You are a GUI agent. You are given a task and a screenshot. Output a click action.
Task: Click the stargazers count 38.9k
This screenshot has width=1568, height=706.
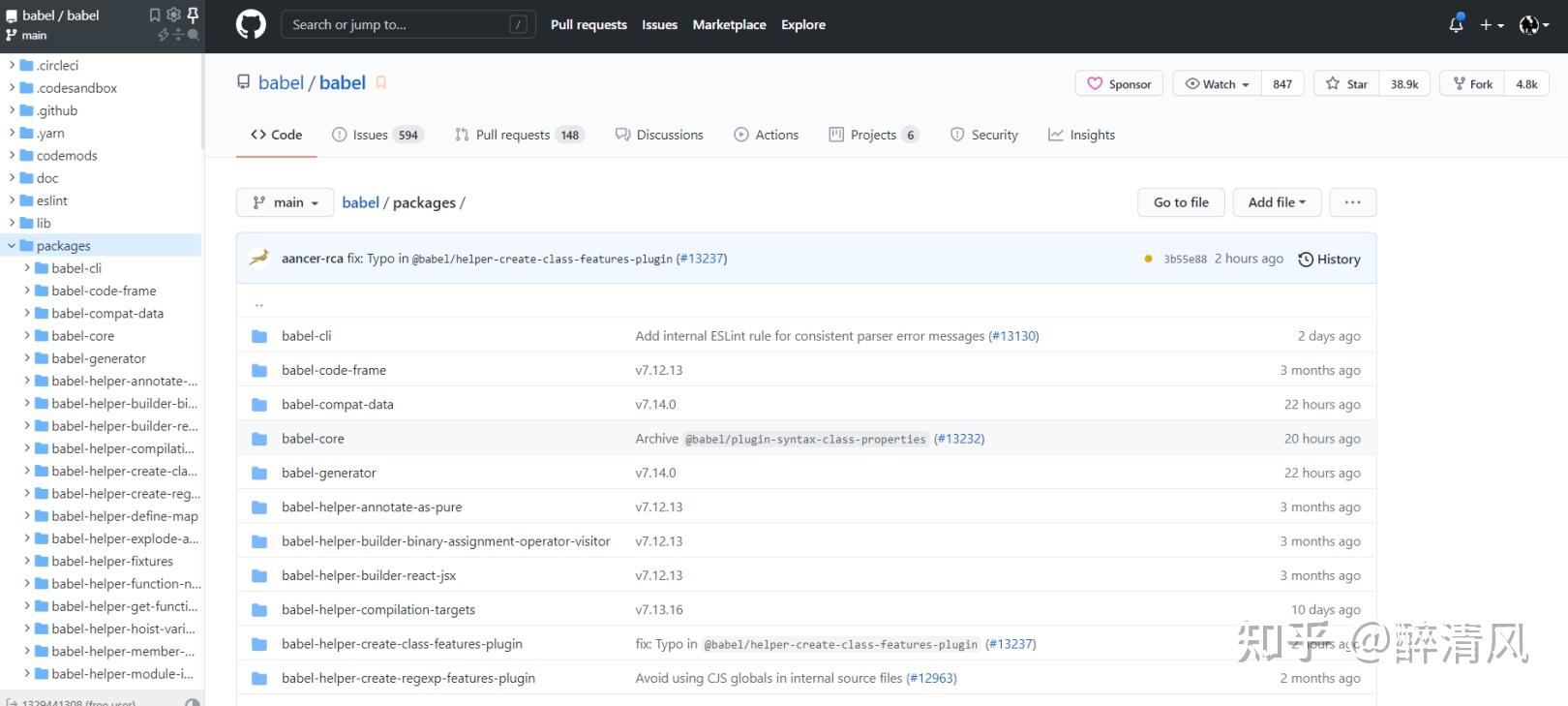tap(1404, 84)
